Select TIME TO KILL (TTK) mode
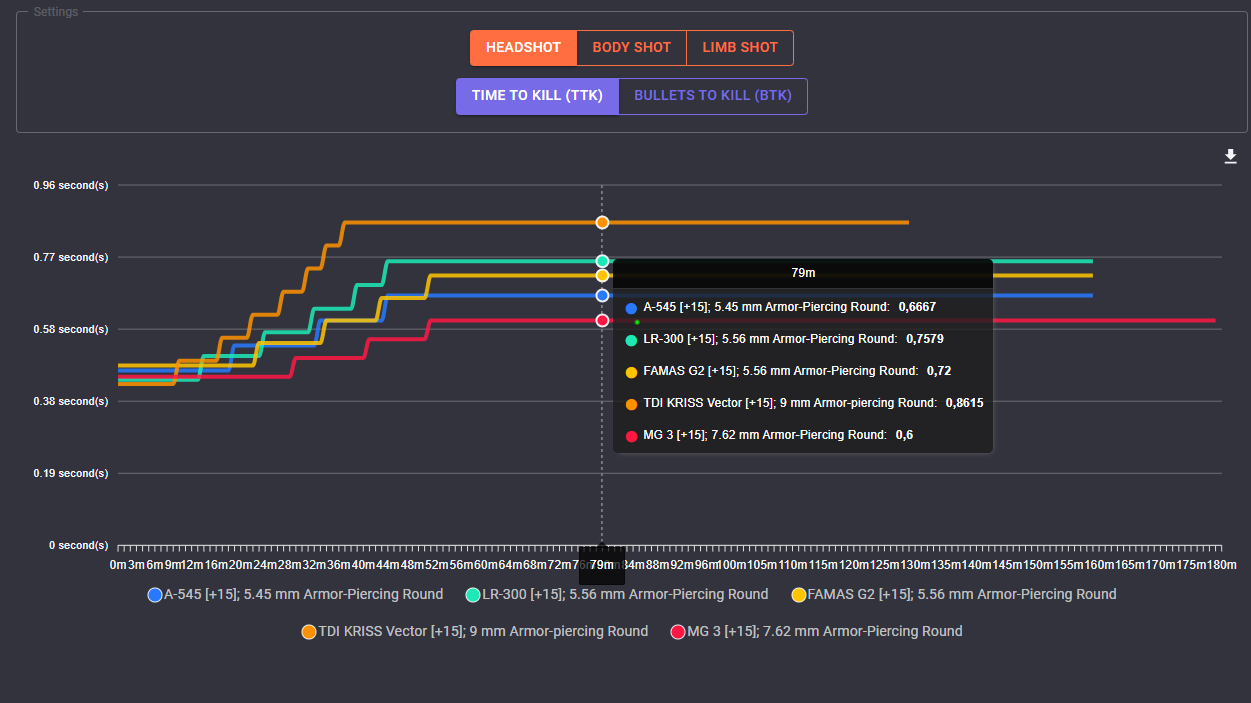Viewport: 1251px width, 703px height. coord(538,96)
